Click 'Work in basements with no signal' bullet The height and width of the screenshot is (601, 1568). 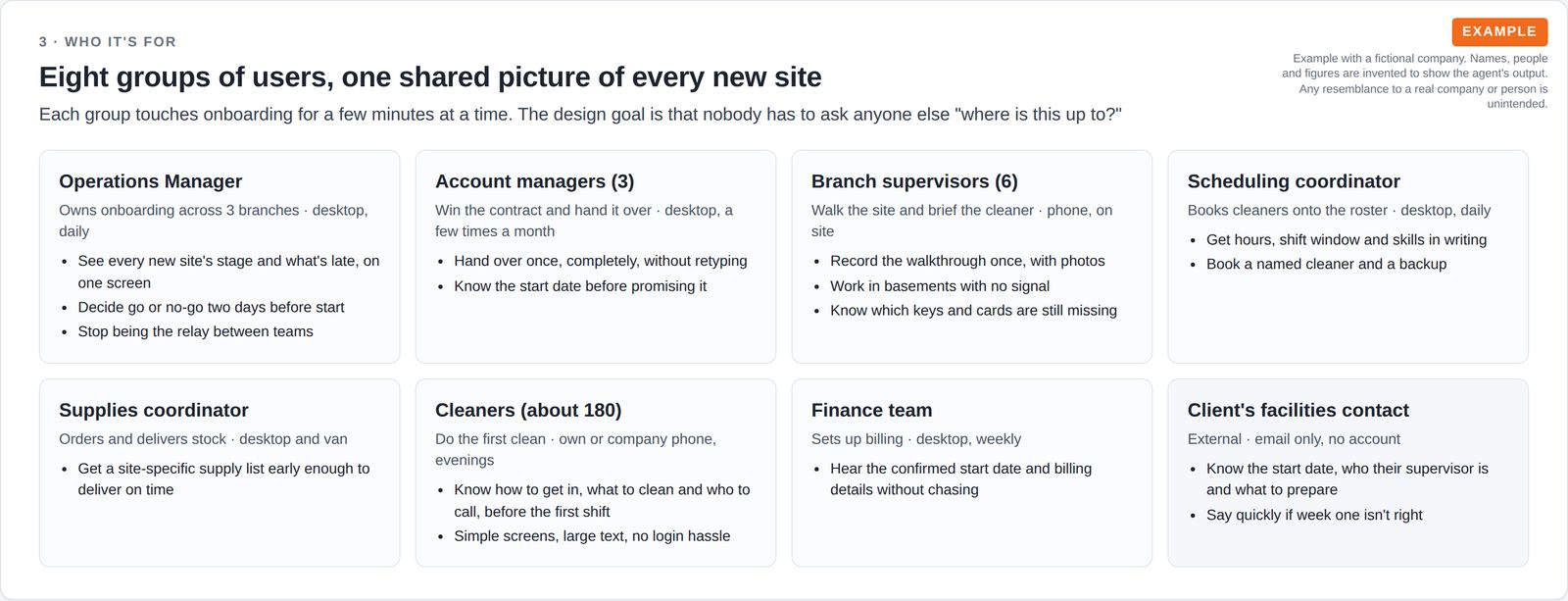coord(940,286)
